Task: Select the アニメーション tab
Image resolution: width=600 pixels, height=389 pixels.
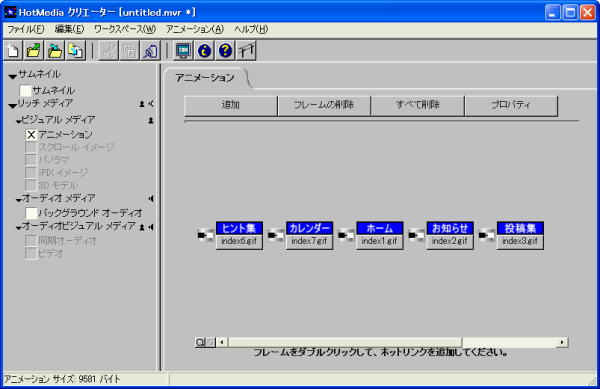Action: (205, 78)
